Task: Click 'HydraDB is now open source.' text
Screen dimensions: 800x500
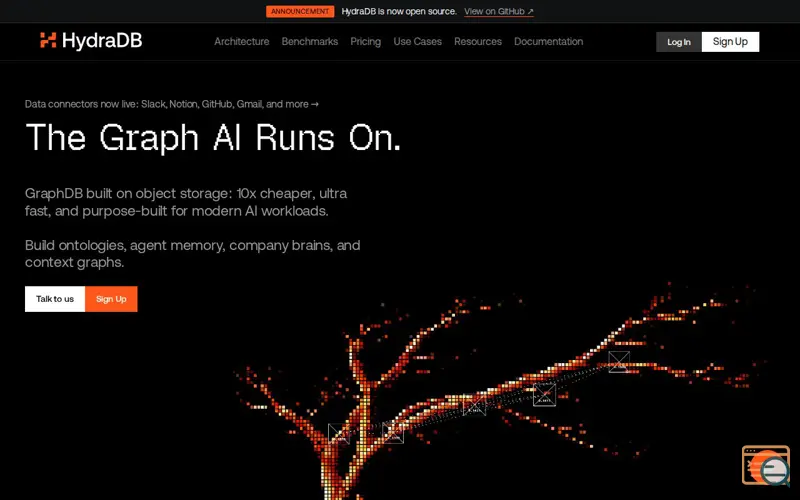Action: click(x=399, y=11)
